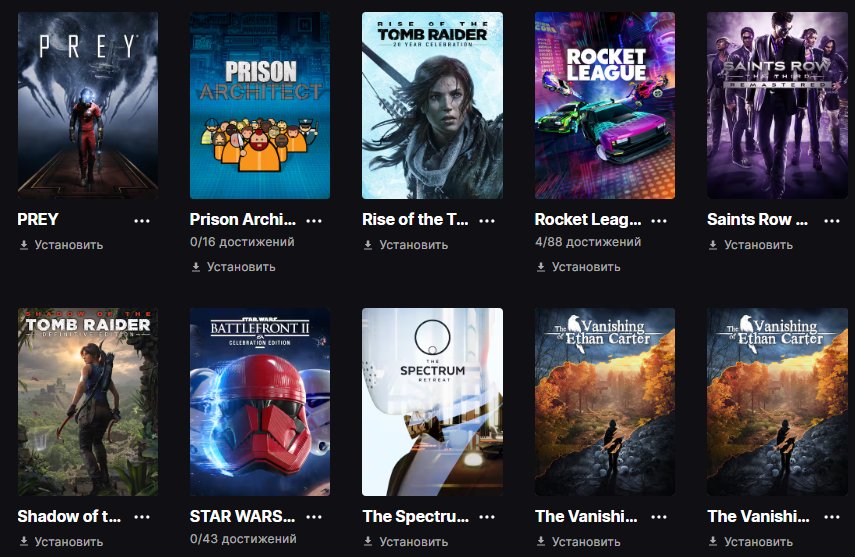The image size is (855, 557).
Task: Open the three-dot menu for The Spectrum Retreat
Action: [x=487, y=517]
